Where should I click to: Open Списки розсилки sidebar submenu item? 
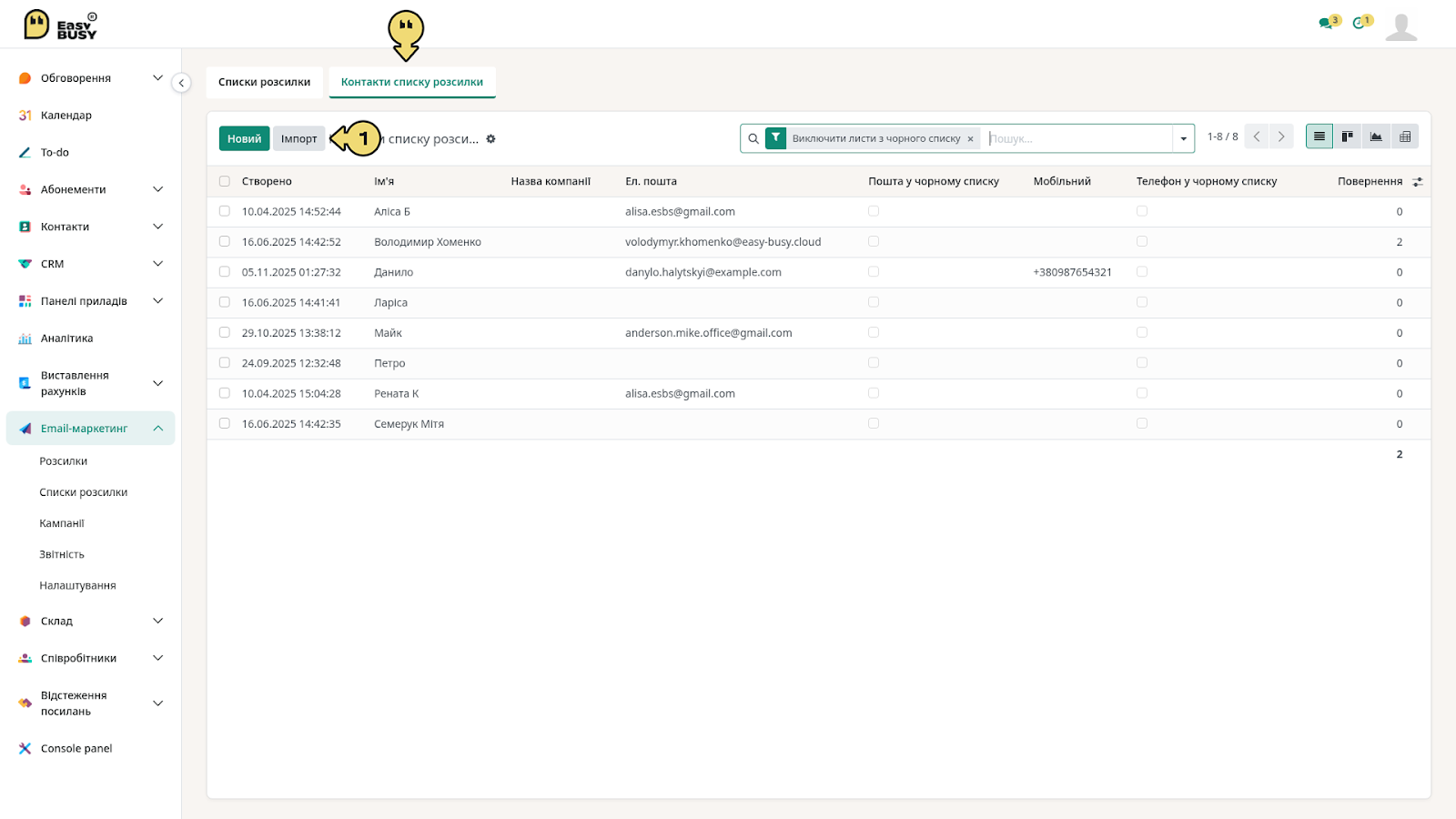click(84, 492)
